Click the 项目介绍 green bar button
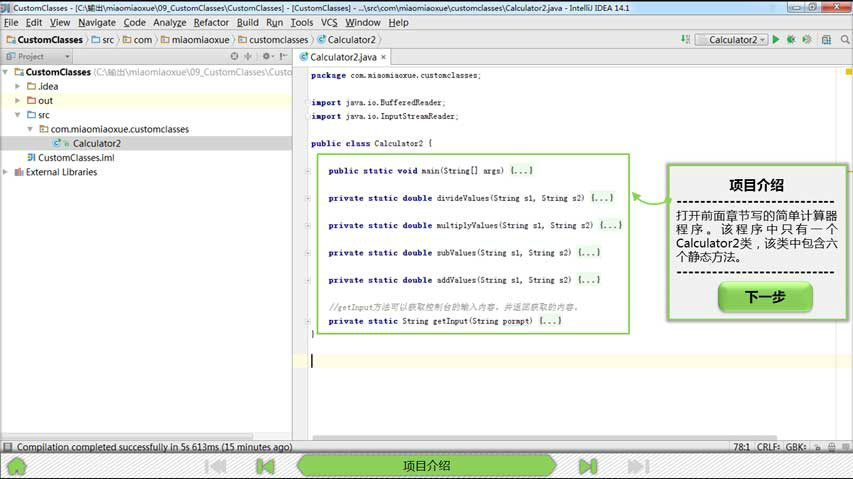The width and height of the screenshot is (853, 479). pos(426,466)
